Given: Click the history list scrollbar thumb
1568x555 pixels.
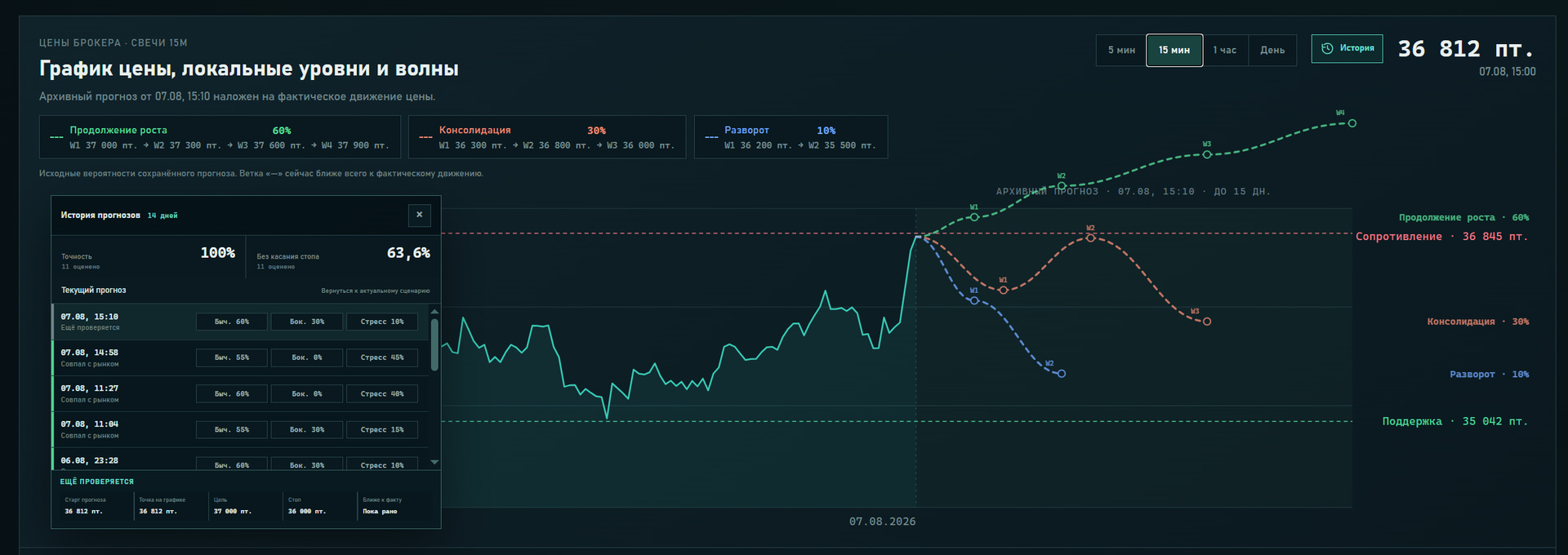Looking at the screenshot, I should click(x=434, y=344).
